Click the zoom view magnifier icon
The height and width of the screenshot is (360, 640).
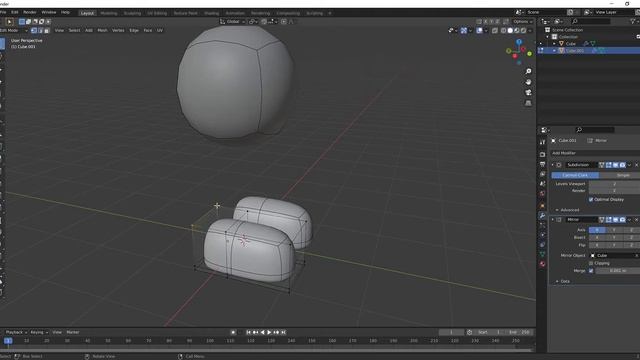[x=528, y=71]
